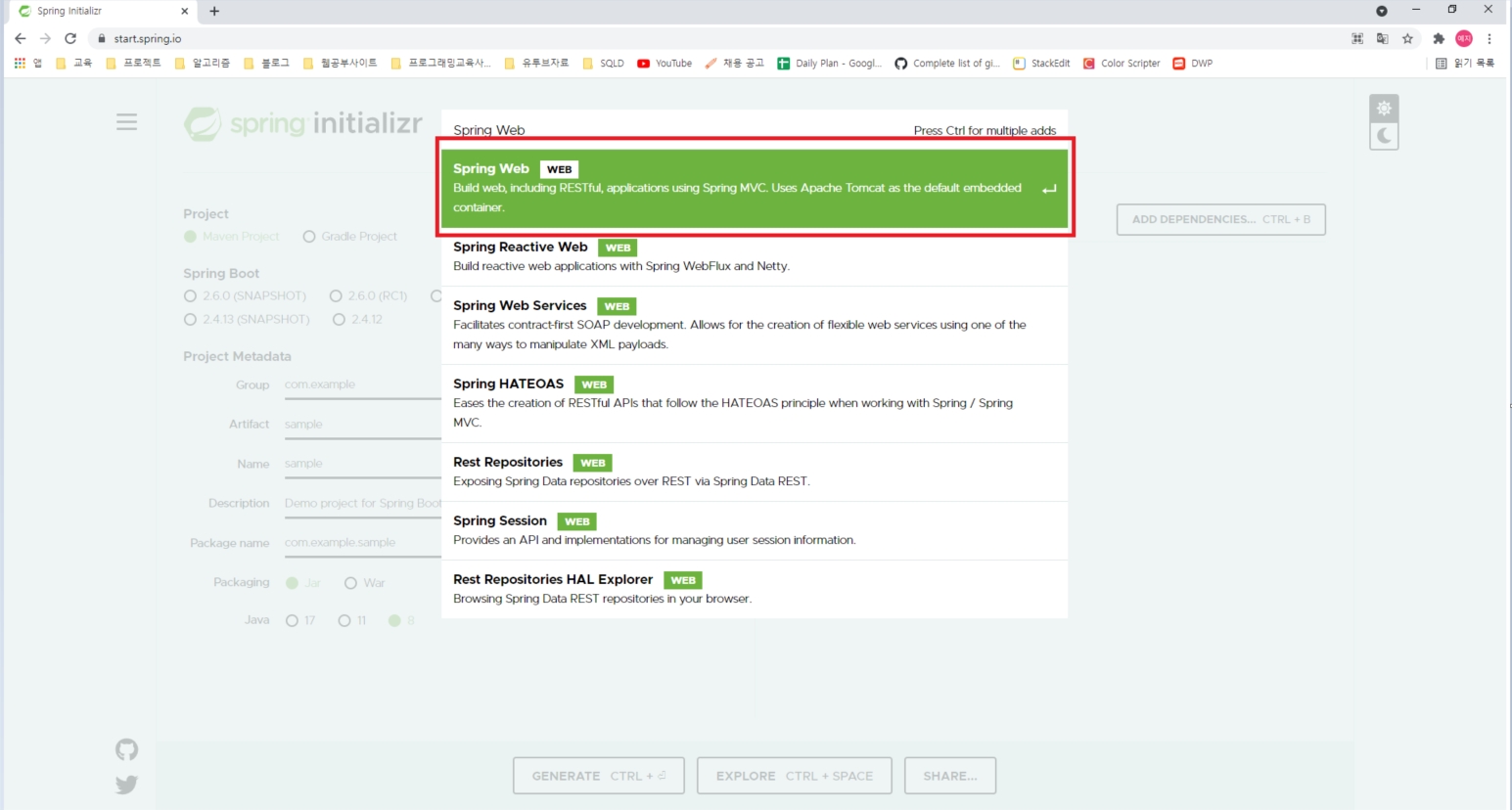Screen dimensions: 1512x810
Task: Open the 프로그래밍교육사 bookmarks folder
Action: (441, 63)
